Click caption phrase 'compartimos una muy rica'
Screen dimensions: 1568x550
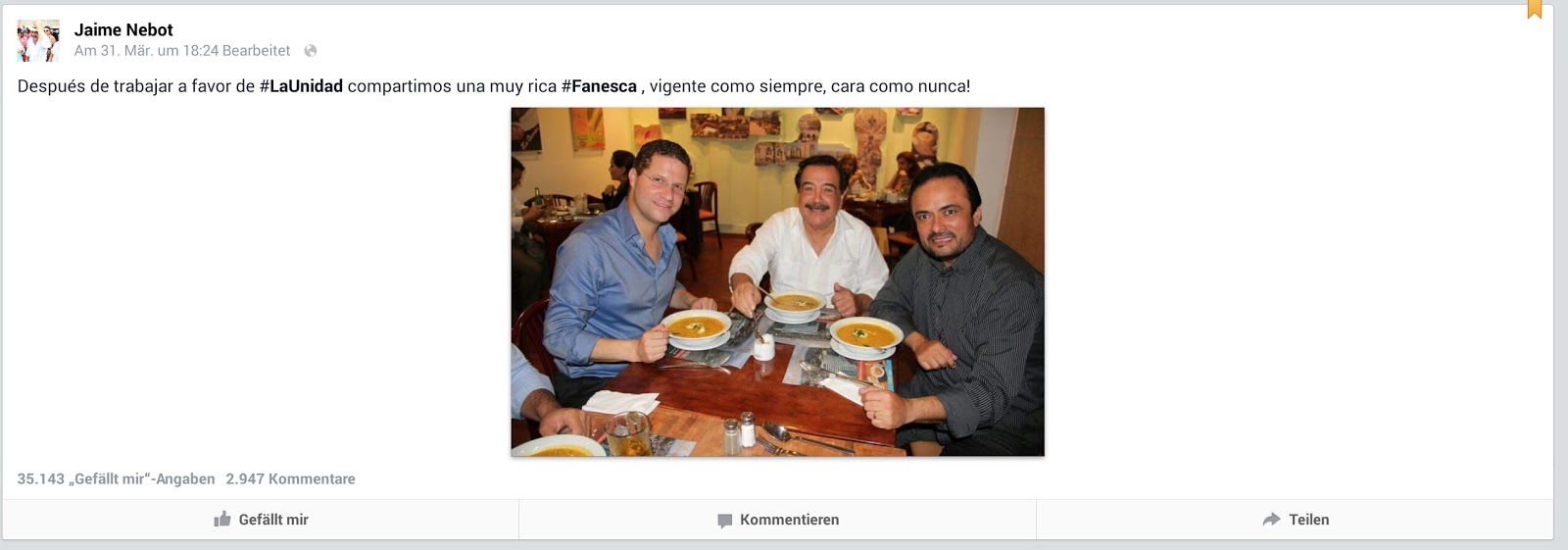452,86
